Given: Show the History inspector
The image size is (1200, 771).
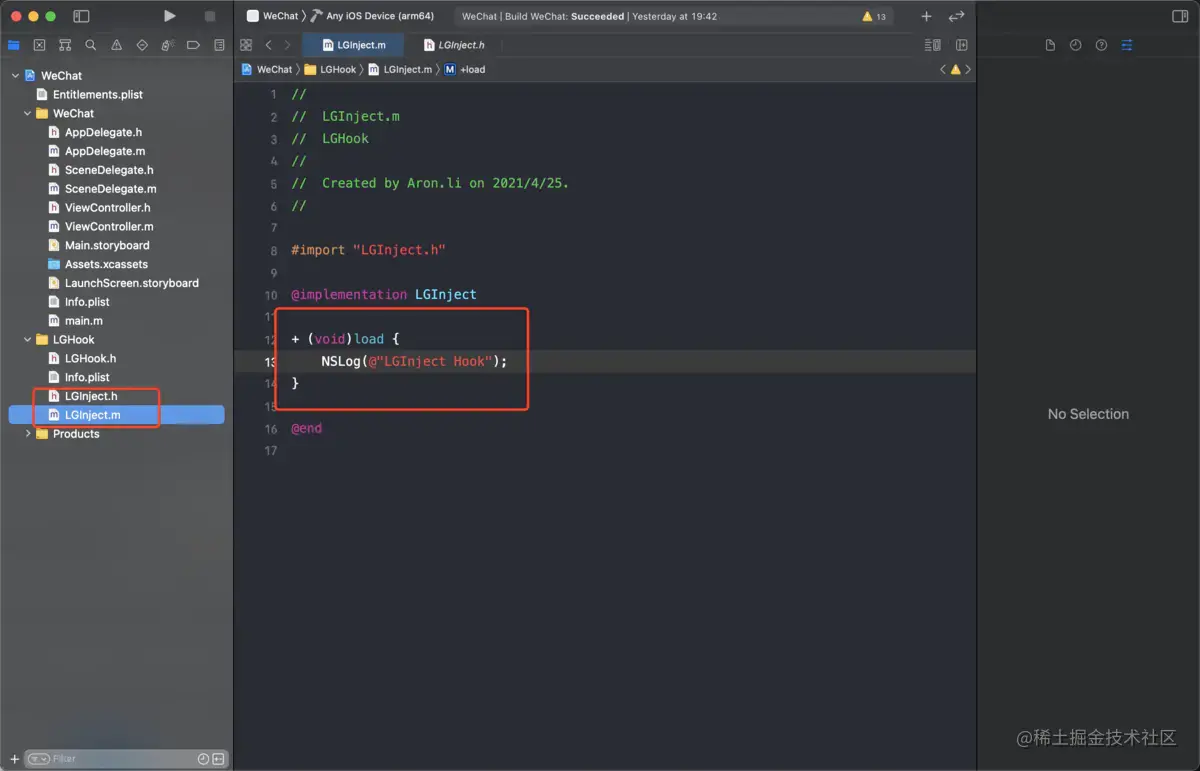Looking at the screenshot, I should [x=1075, y=45].
